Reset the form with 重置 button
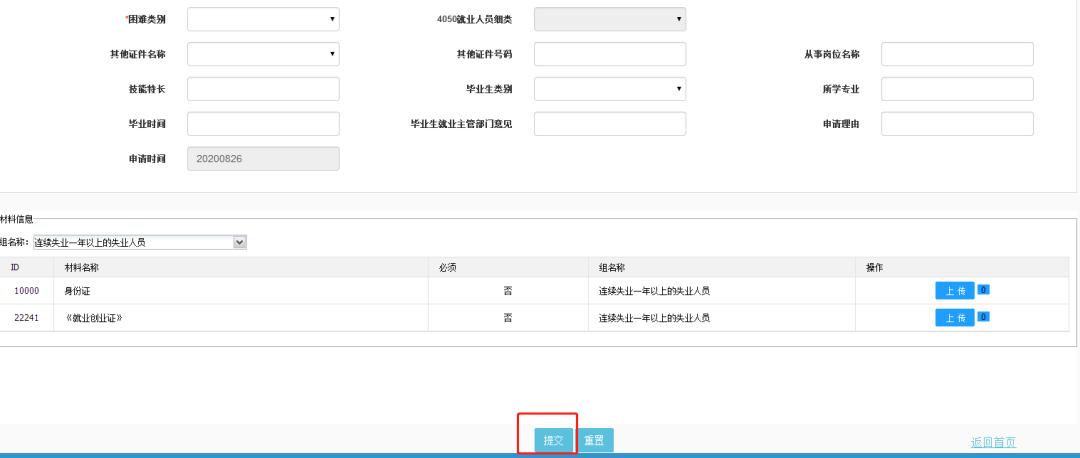Screen dimensions: 1080x458 595,441
